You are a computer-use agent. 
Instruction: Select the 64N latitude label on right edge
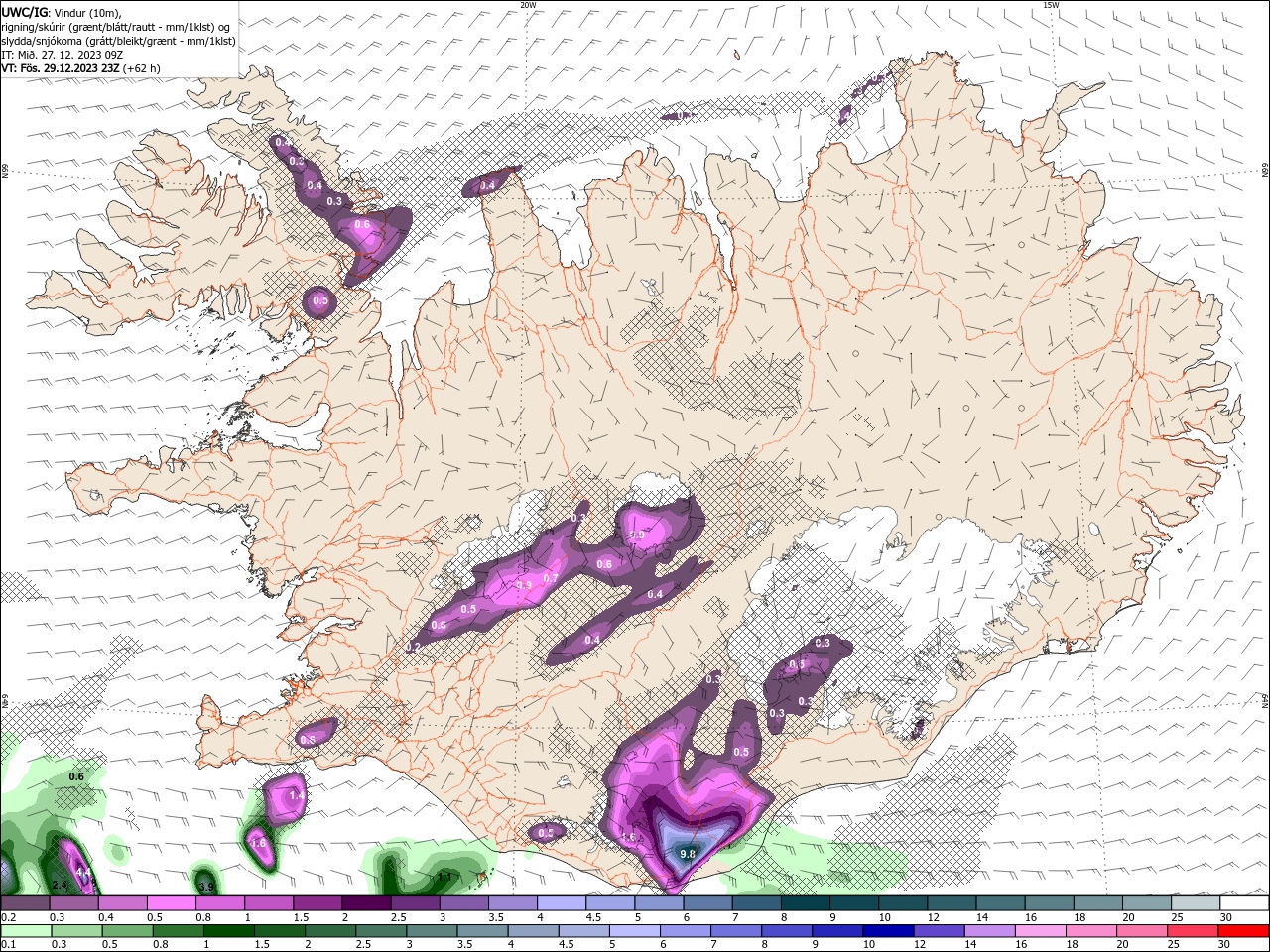coord(1264,700)
